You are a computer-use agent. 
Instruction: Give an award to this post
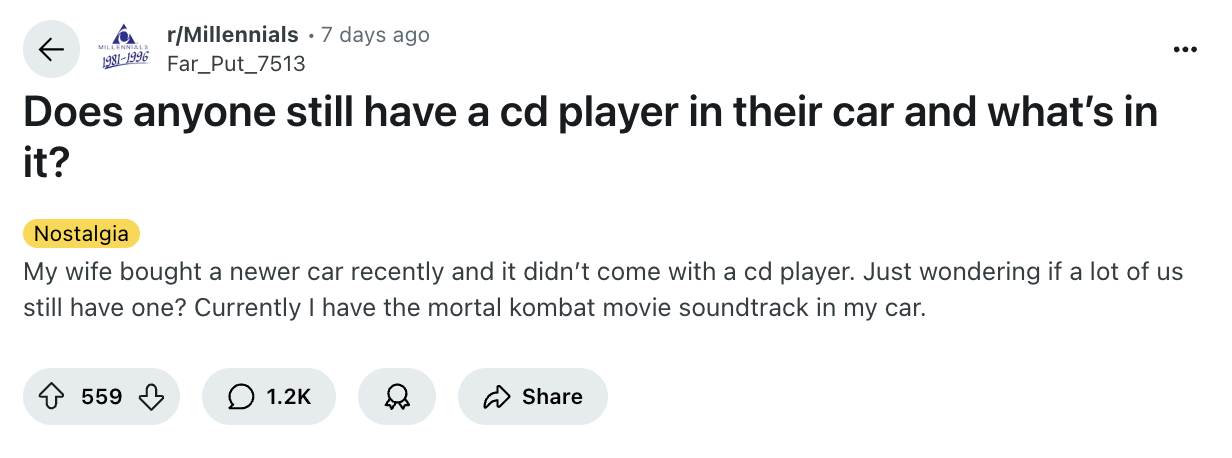pyautogui.click(x=395, y=397)
